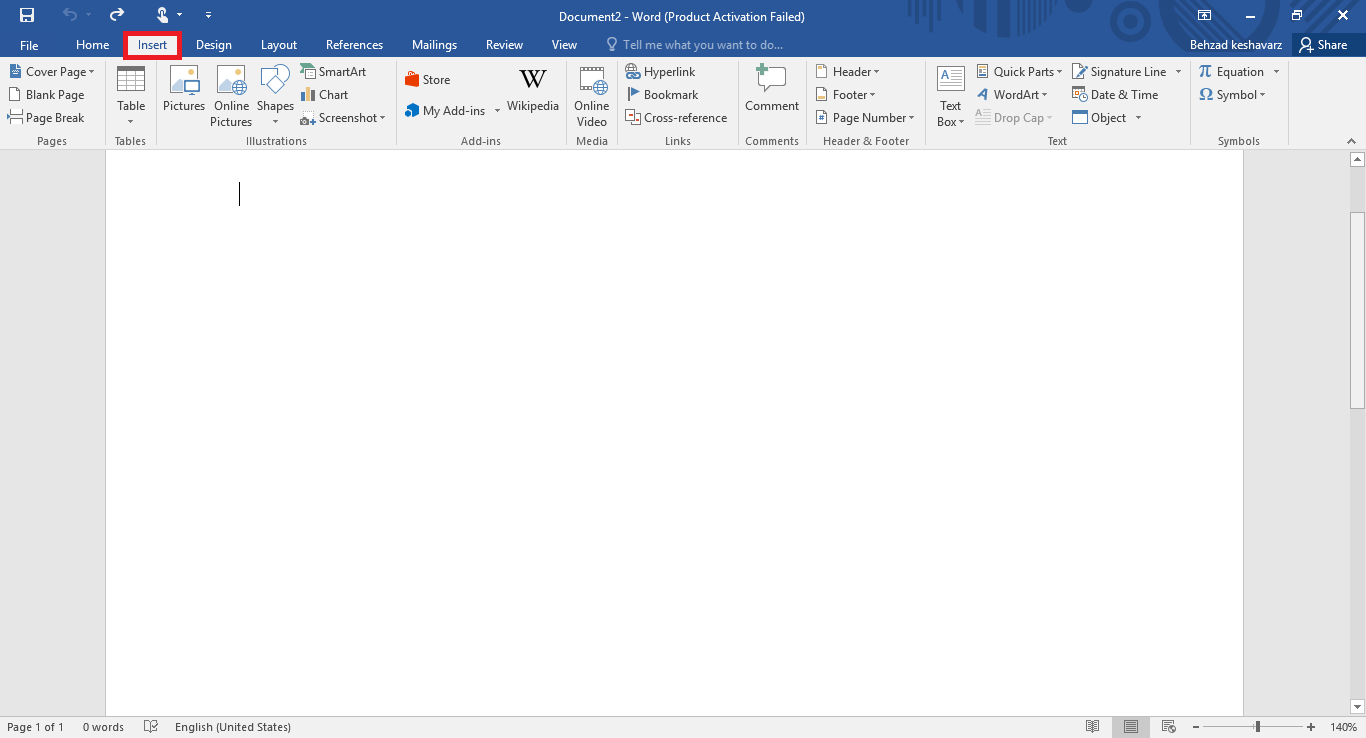
Task: Open the Office Store add-ins
Action: (428, 80)
